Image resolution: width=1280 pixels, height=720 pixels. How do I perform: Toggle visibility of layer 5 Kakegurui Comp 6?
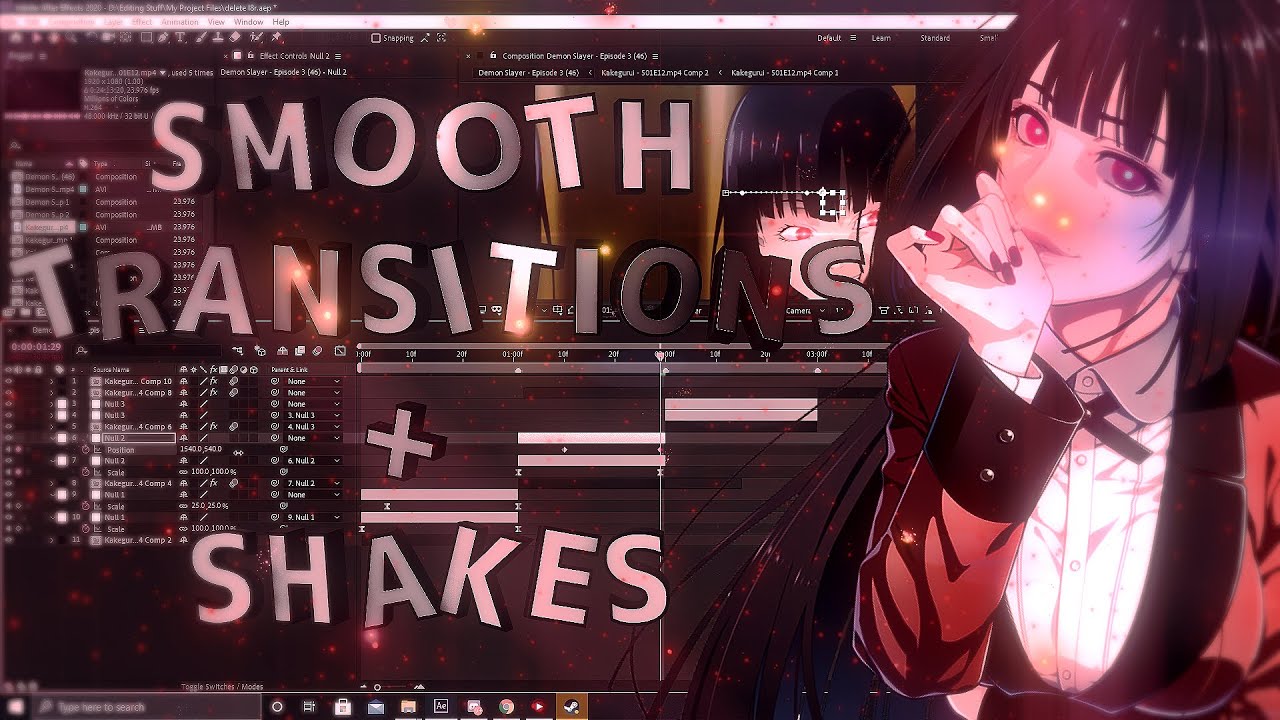click(x=9, y=427)
